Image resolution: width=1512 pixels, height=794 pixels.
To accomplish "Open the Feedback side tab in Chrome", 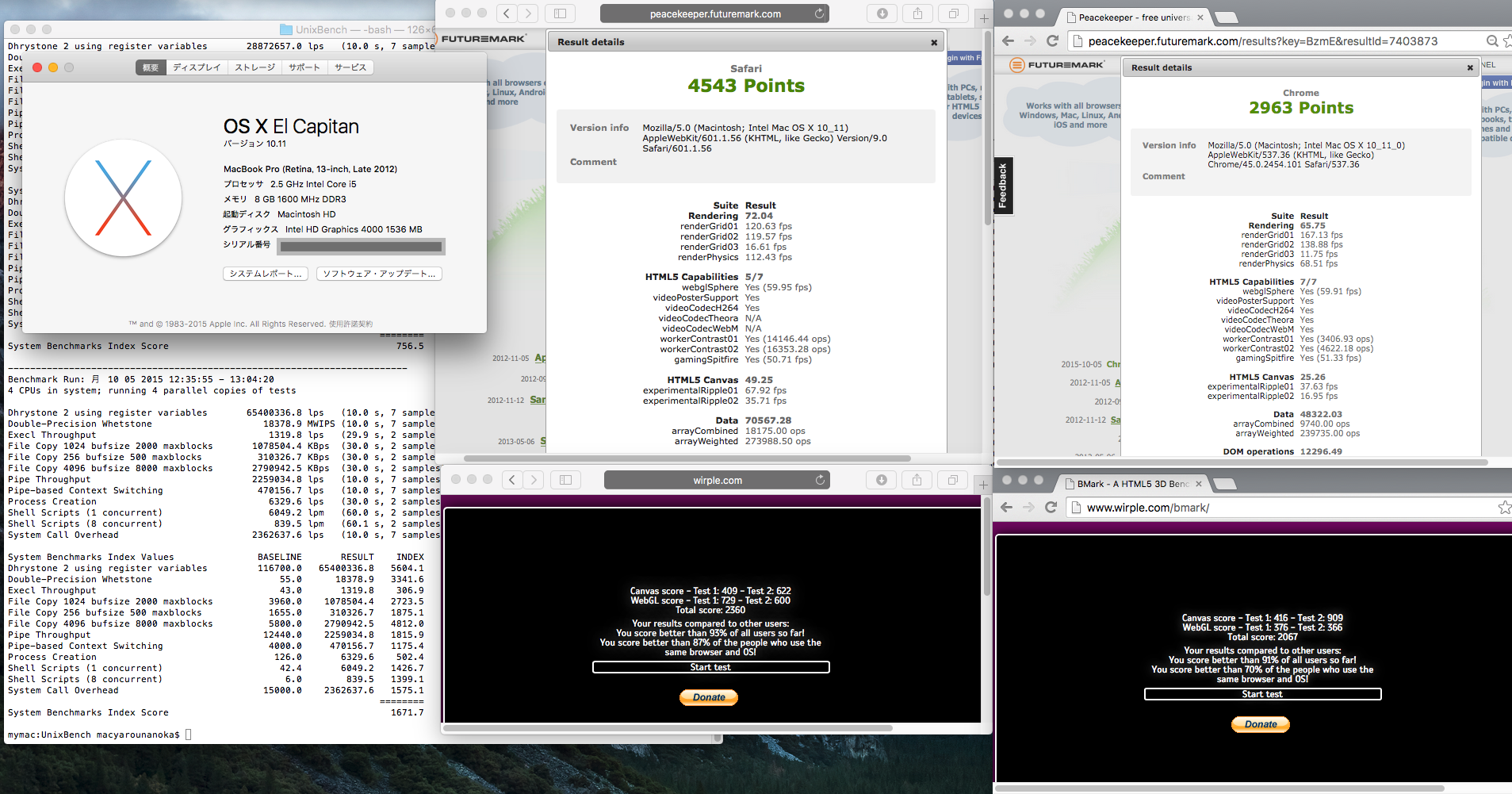I will pos(1003,186).
